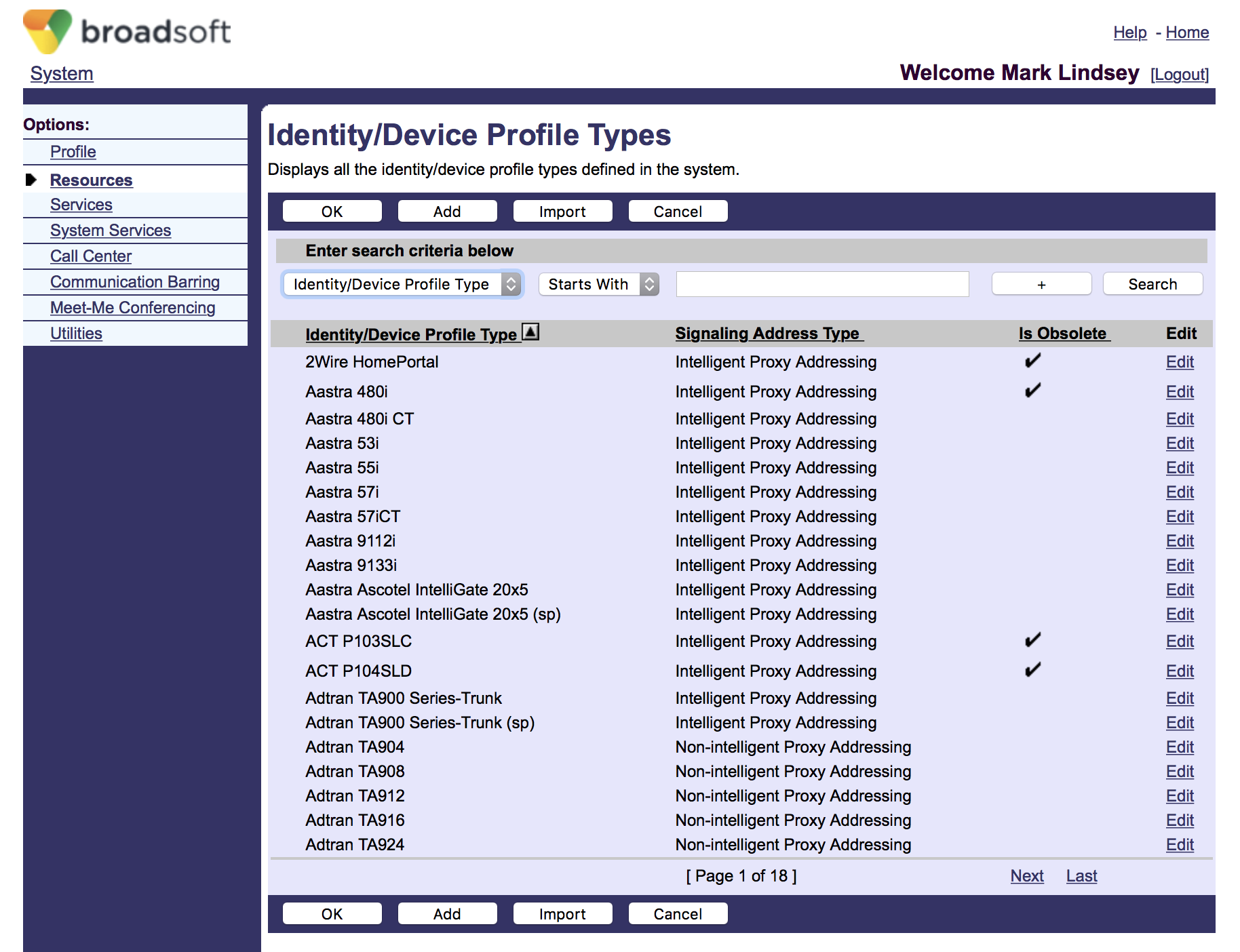The image size is (1240, 952).
Task: Edit Aastra Ascotel IntelliGate 20x5 (sp) row
Action: [x=1180, y=614]
